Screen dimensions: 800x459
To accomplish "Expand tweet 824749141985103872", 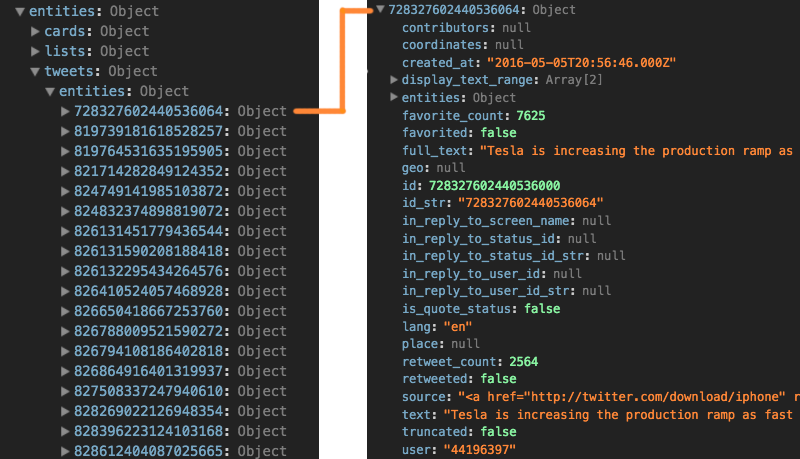I will pos(65,191).
